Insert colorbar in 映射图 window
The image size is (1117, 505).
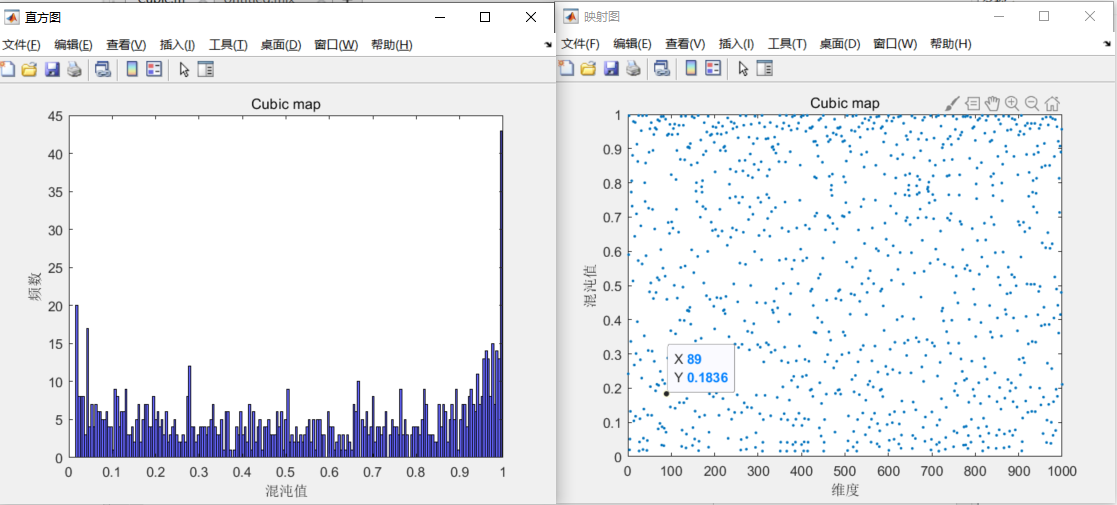(x=691, y=68)
